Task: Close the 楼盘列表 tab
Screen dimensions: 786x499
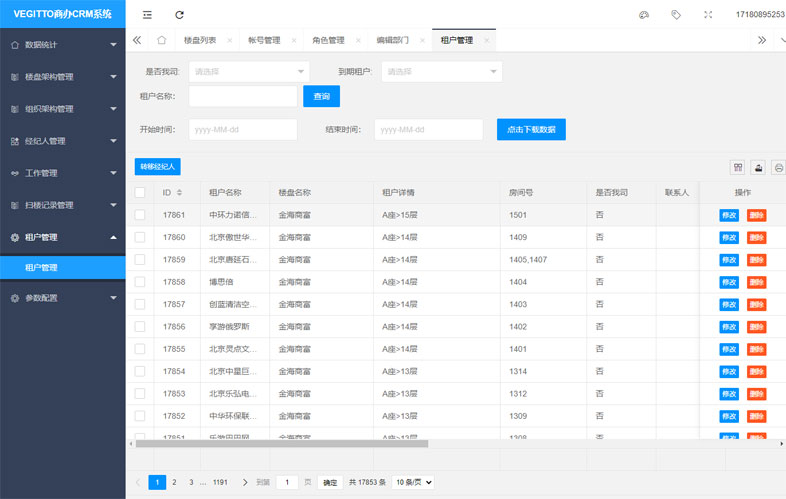Action: click(230, 41)
